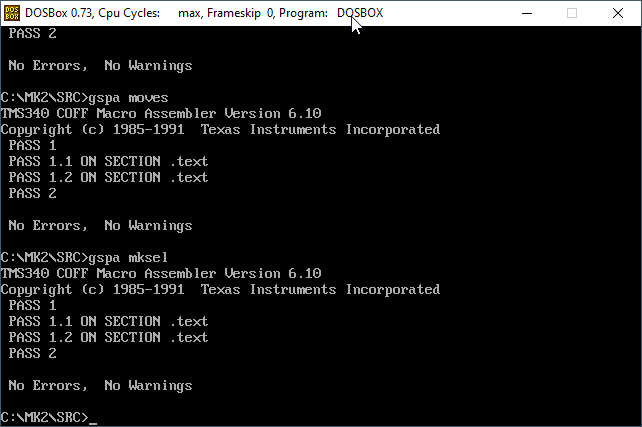The image size is (642, 427).
Task: Minimize the DOSBox window
Action: click(x=527, y=13)
